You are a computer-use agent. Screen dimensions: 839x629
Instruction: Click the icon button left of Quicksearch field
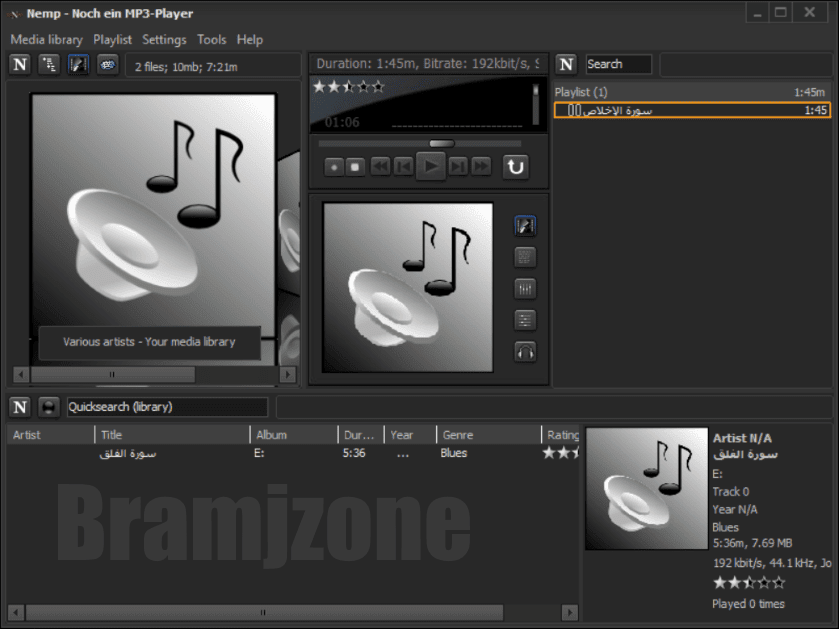click(x=49, y=407)
